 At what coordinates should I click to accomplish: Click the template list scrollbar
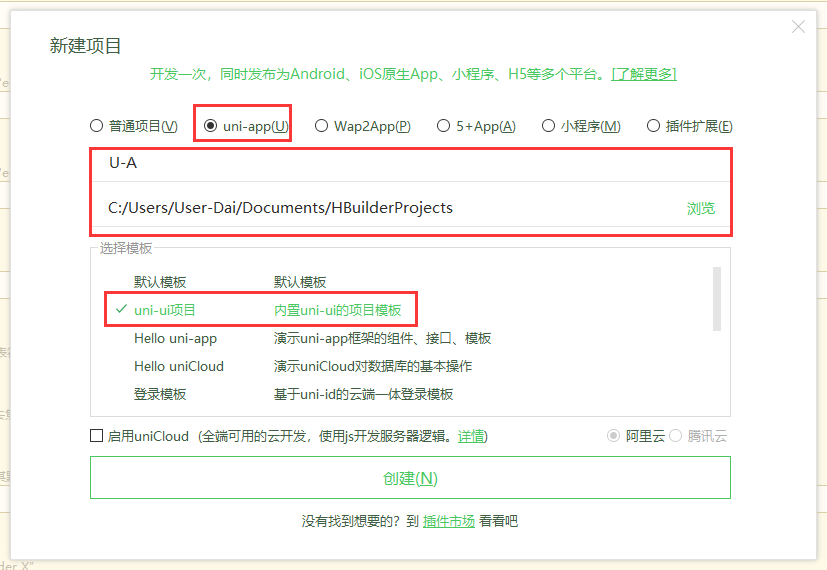click(716, 298)
